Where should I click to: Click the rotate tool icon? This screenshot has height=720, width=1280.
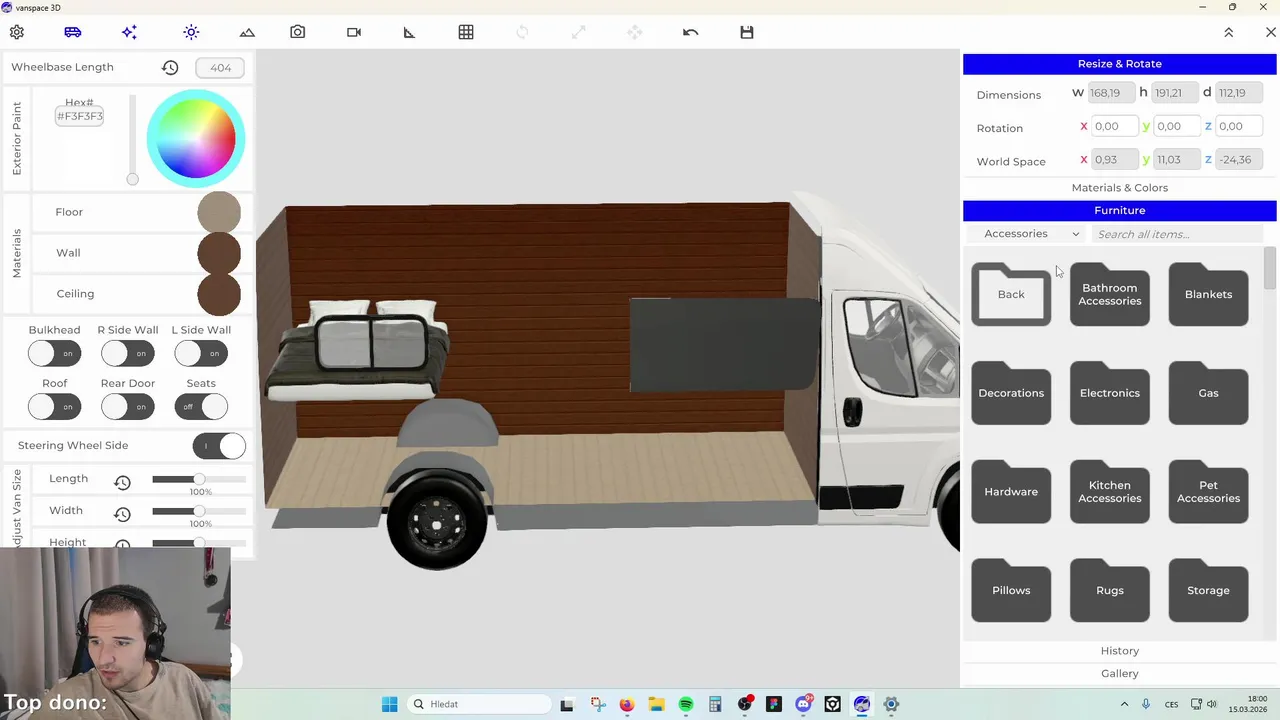coord(522,32)
